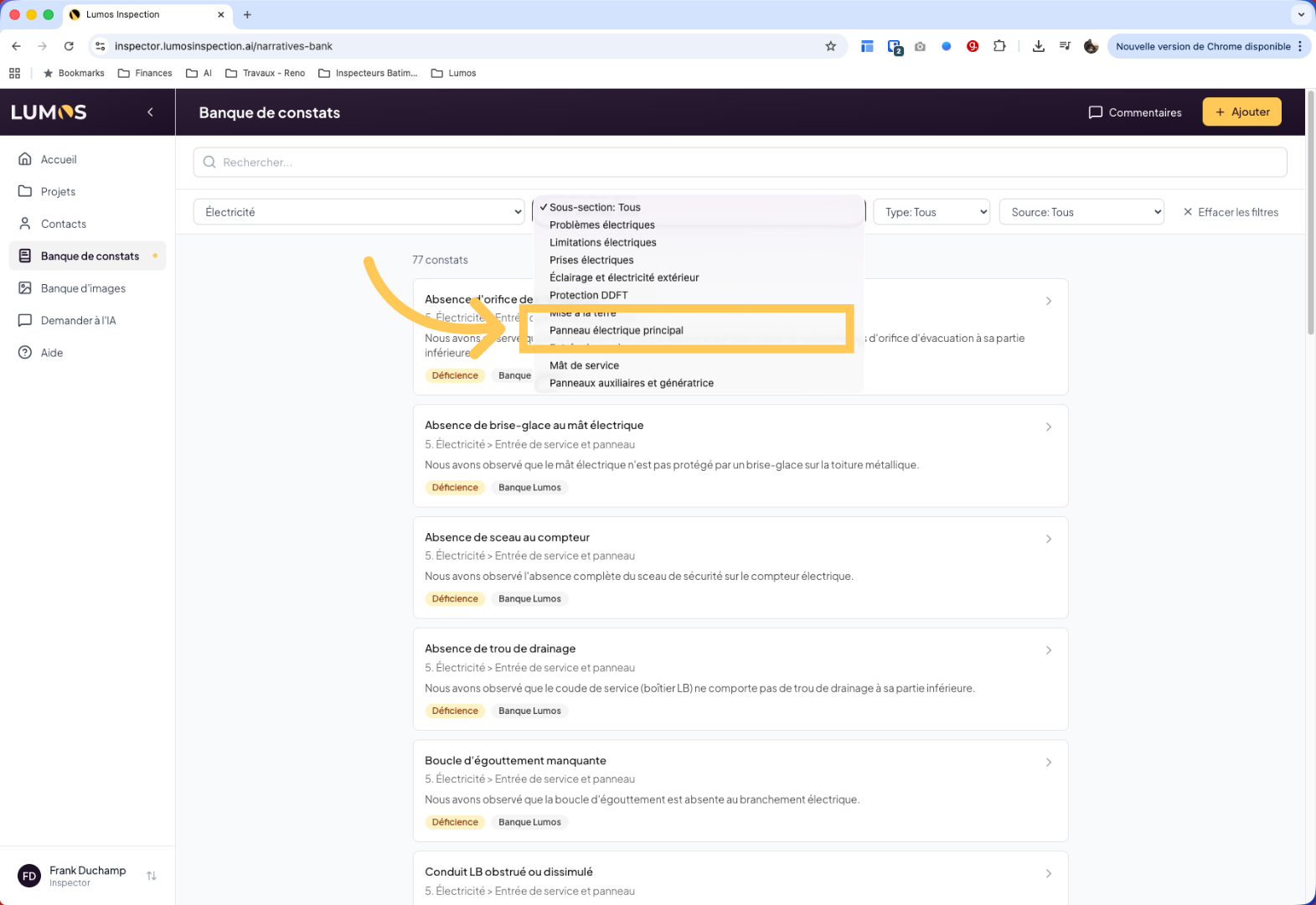This screenshot has height=905, width=1316.
Task: Open Demander à l'IA chat
Action: [78, 320]
